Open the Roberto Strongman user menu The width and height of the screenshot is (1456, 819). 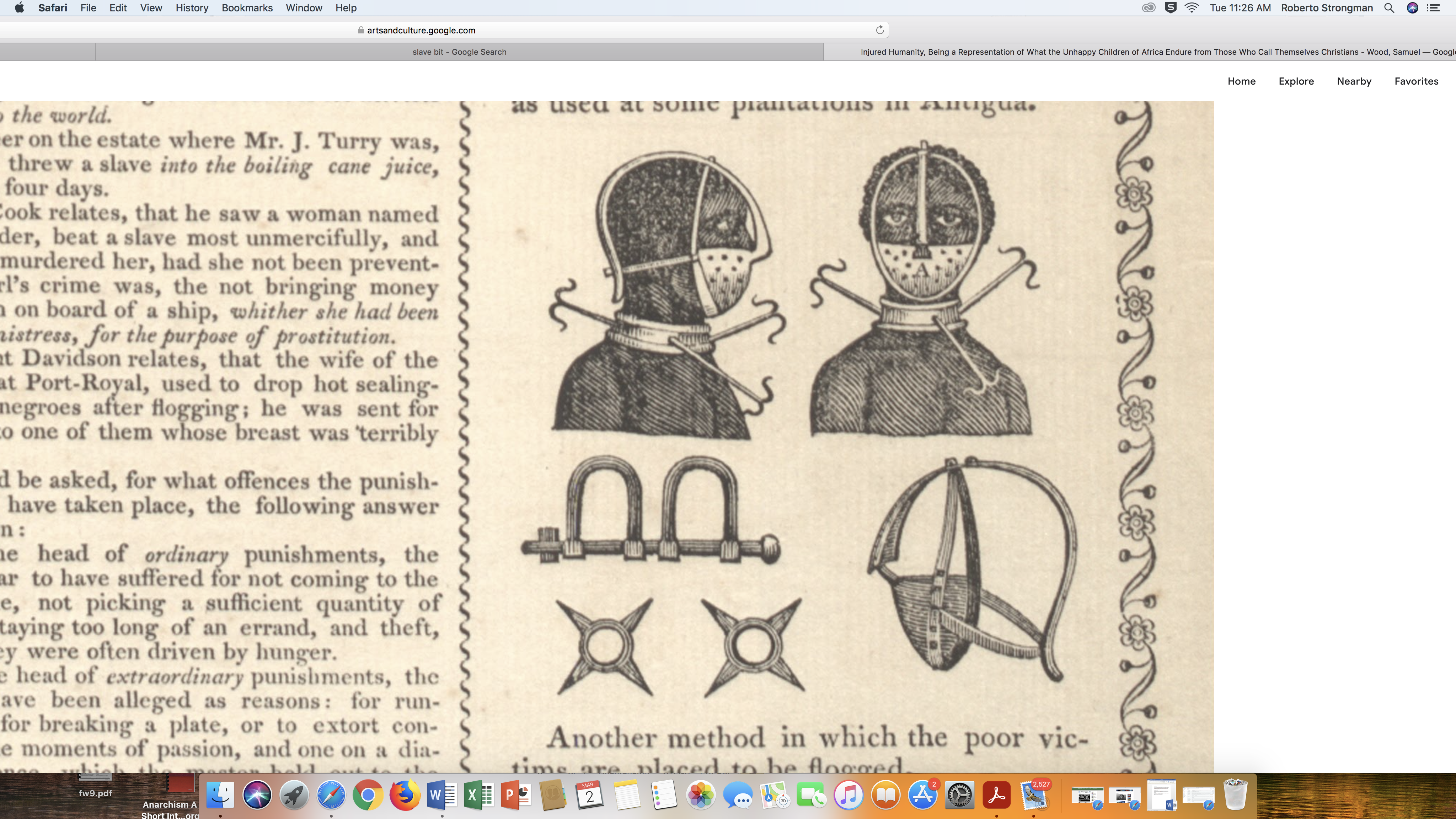pos(1327,8)
